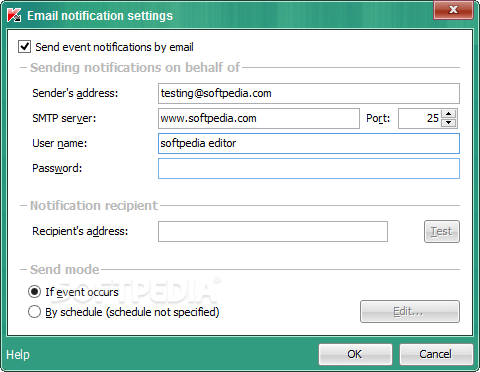Confirm settings with the OK button

tap(355, 354)
